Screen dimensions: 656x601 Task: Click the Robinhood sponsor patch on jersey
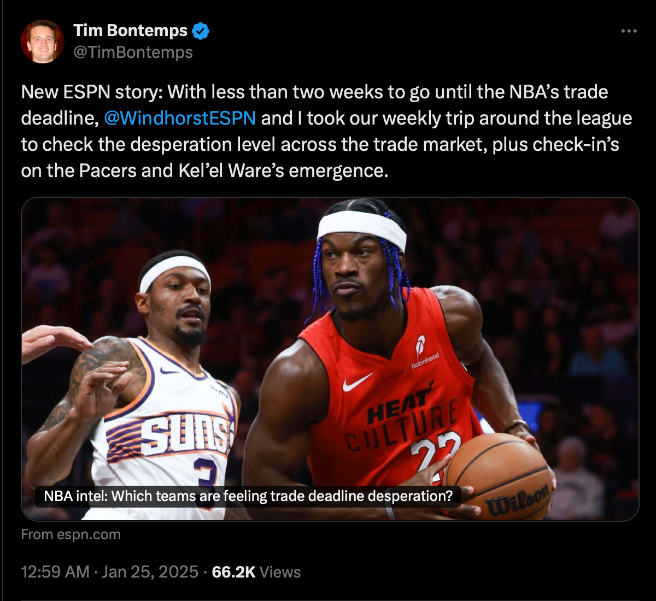coord(423,352)
